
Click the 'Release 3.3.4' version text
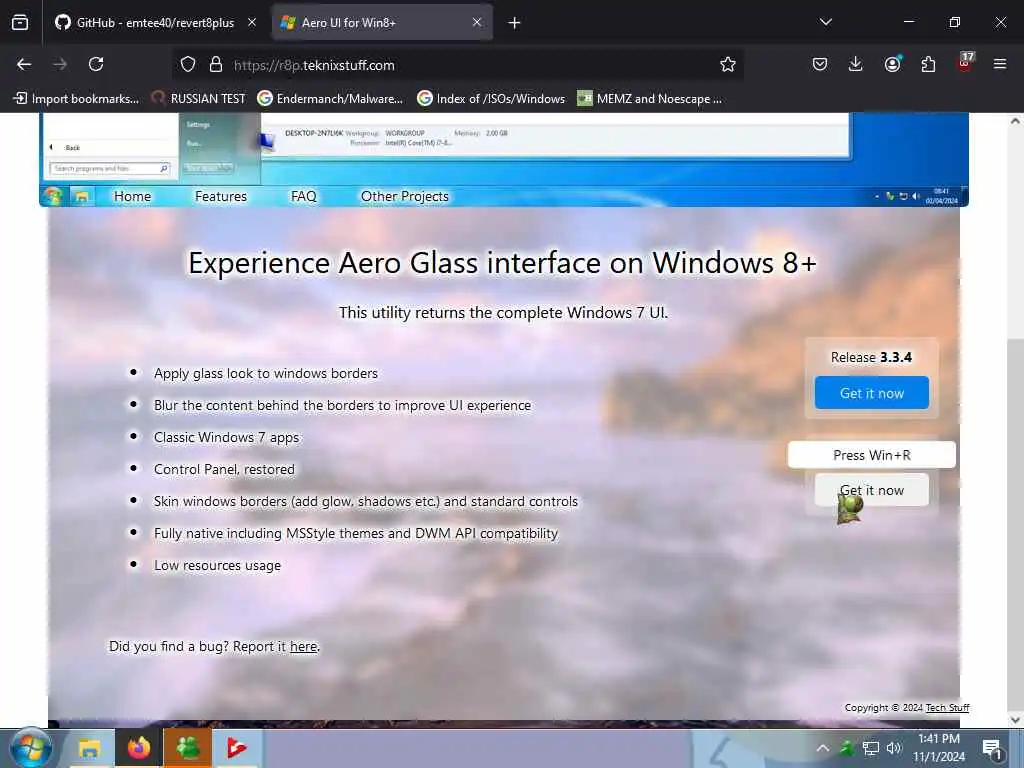[x=871, y=357]
